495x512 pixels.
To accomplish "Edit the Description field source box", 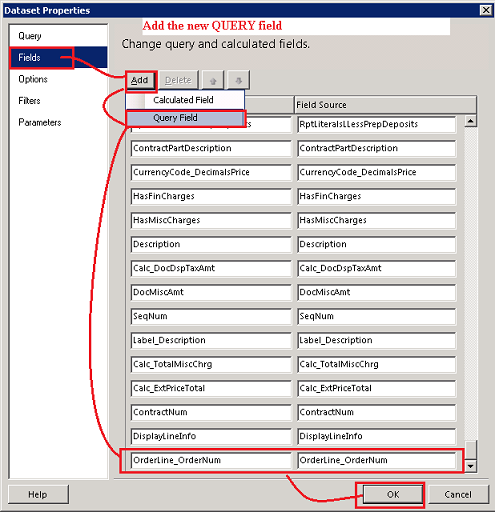I will 377,244.
